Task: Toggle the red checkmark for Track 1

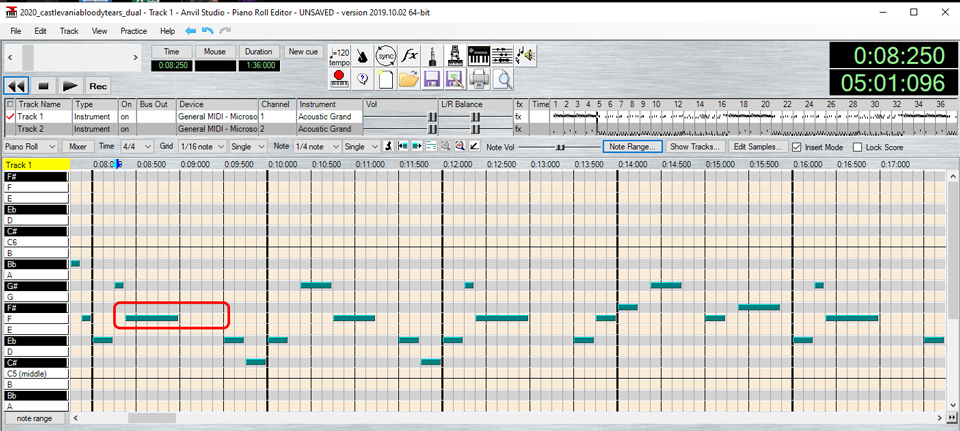Action: (9, 116)
